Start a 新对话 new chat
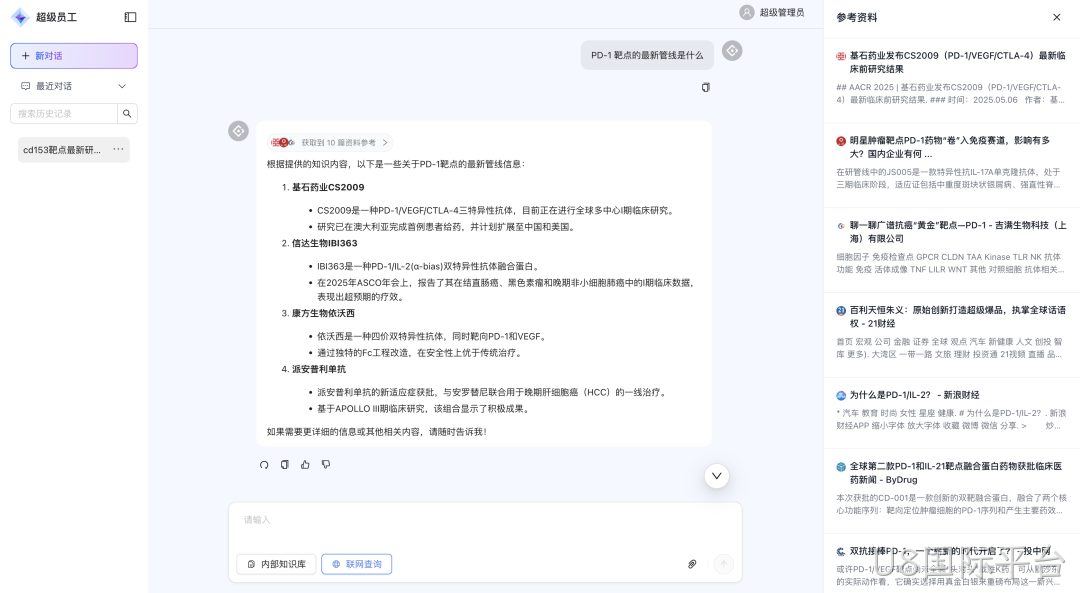 pos(74,56)
